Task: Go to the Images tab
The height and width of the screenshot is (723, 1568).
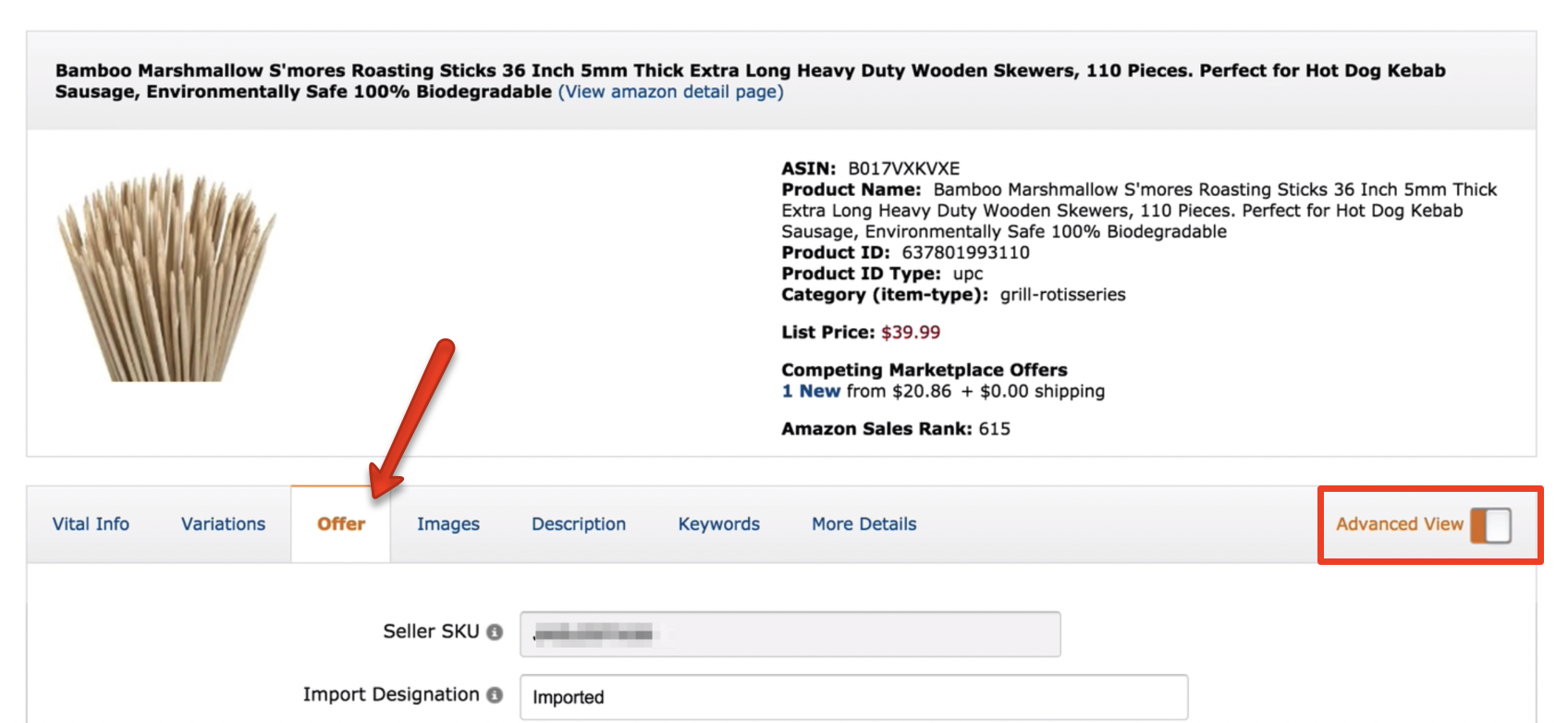Action: click(x=448, y=524)
